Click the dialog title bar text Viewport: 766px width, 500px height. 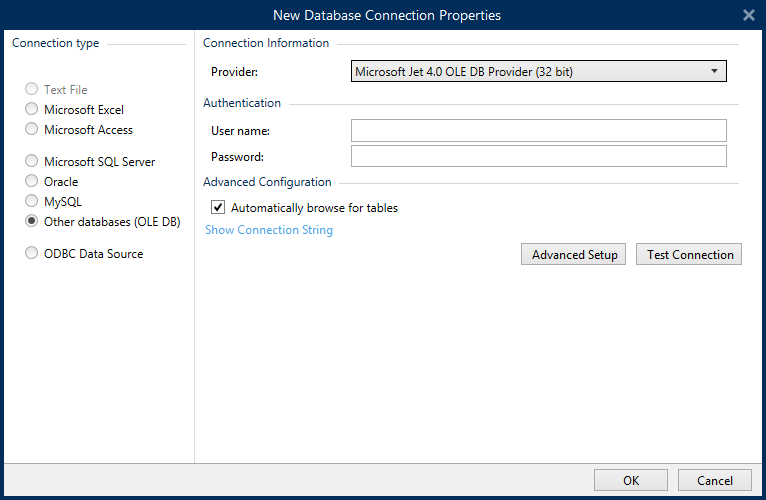(x=387, y=15)
